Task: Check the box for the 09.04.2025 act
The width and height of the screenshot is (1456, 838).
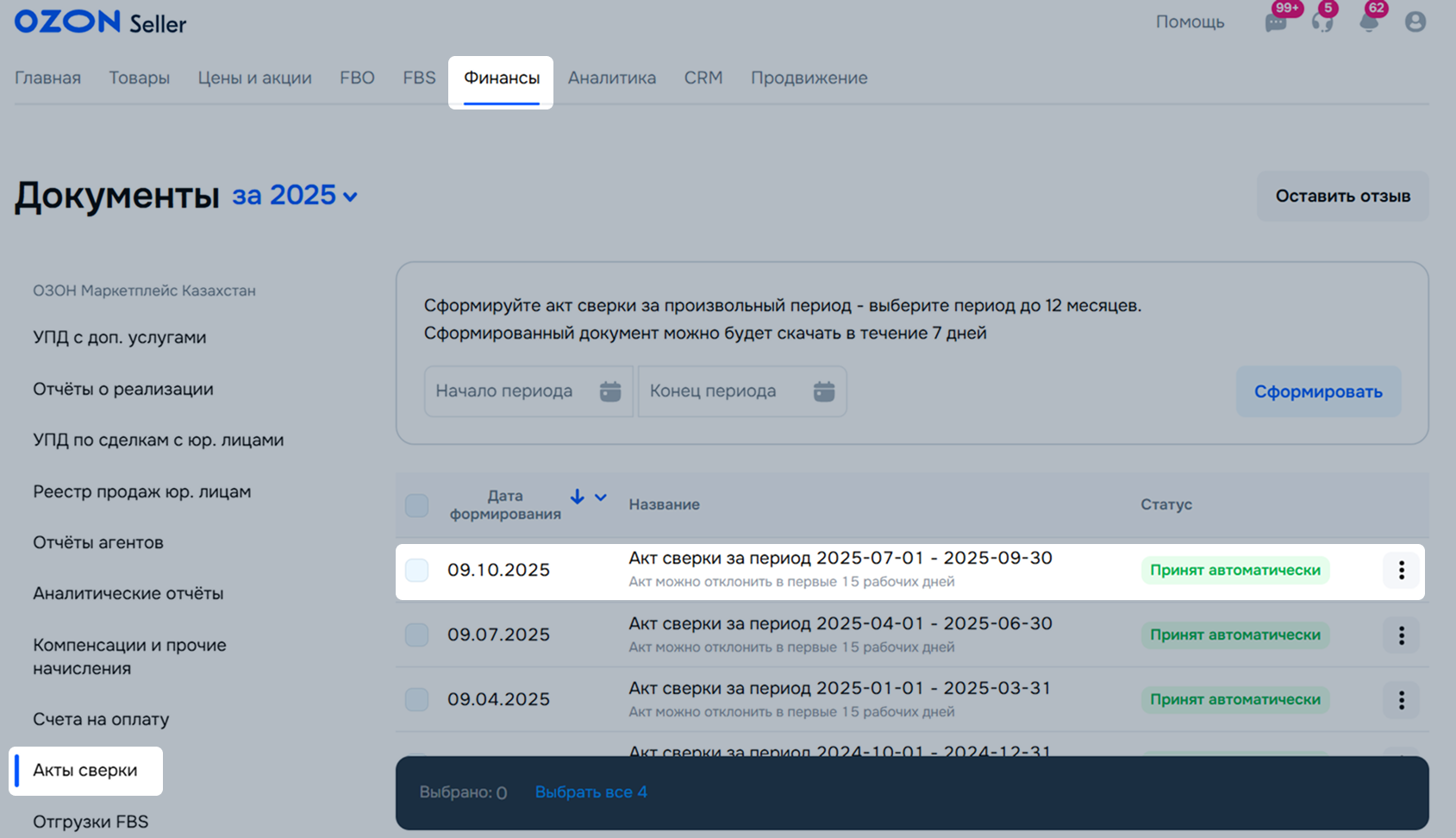Action: (417, 699)
